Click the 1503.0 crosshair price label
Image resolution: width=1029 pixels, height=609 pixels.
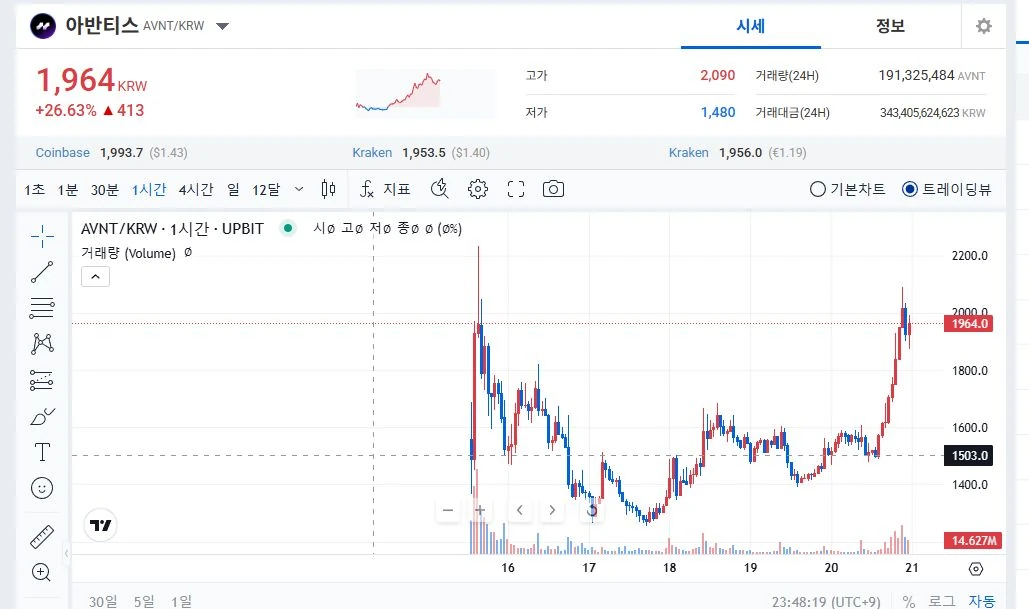pyautogui.click(x=968, y=455)
